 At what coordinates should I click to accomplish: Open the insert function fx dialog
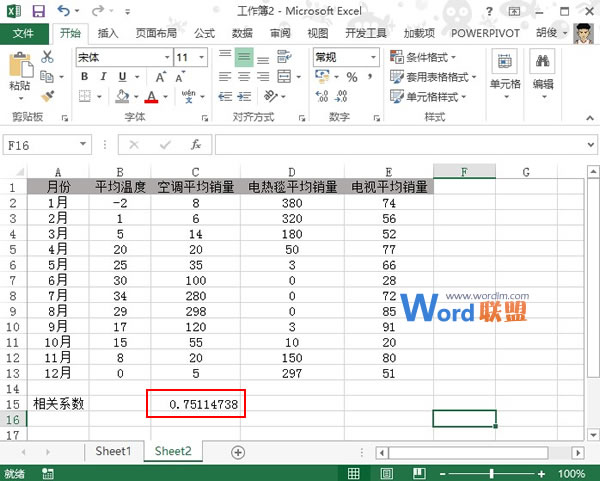(196, 145)
